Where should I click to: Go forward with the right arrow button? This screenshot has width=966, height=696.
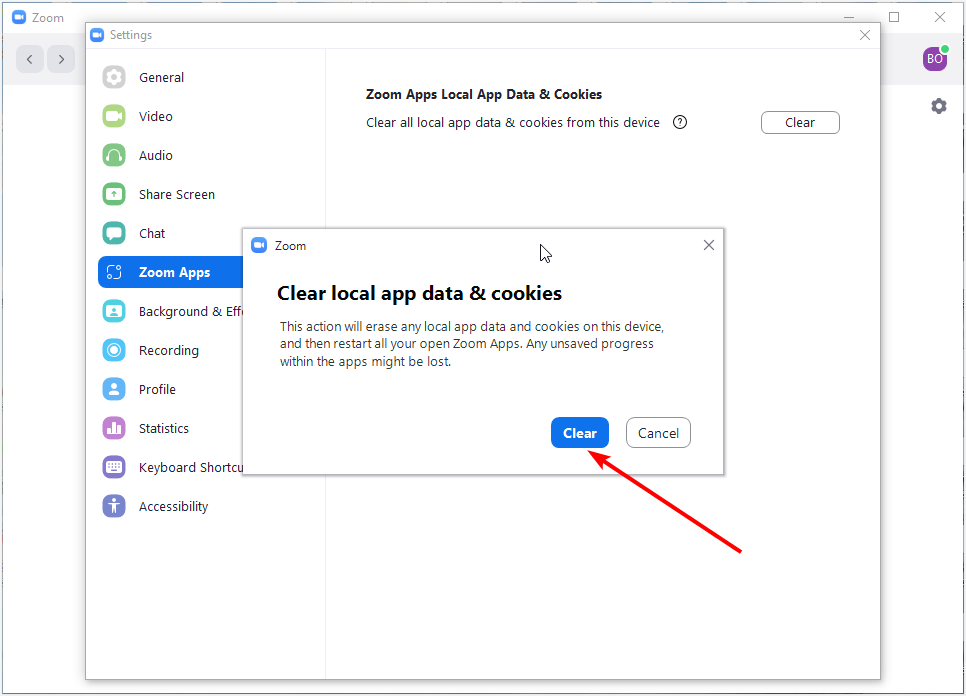[61, 59]
